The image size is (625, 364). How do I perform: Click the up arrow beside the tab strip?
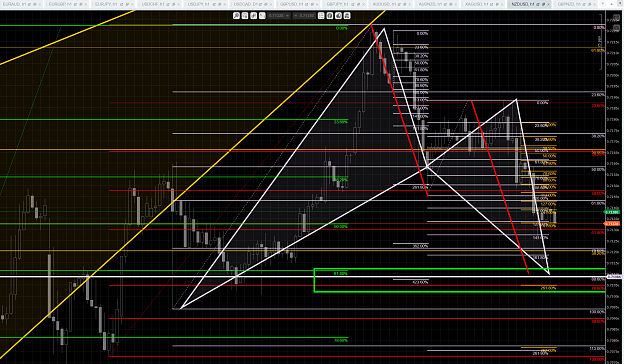(611, 4)
